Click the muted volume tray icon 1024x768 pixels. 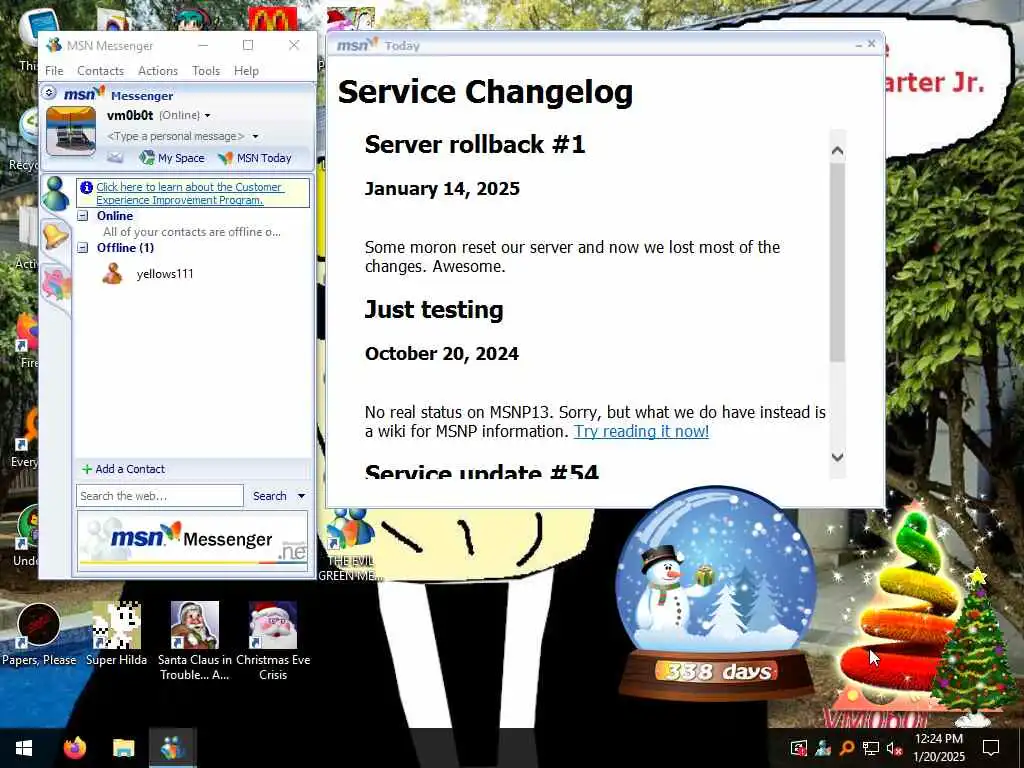coord(894,748)
